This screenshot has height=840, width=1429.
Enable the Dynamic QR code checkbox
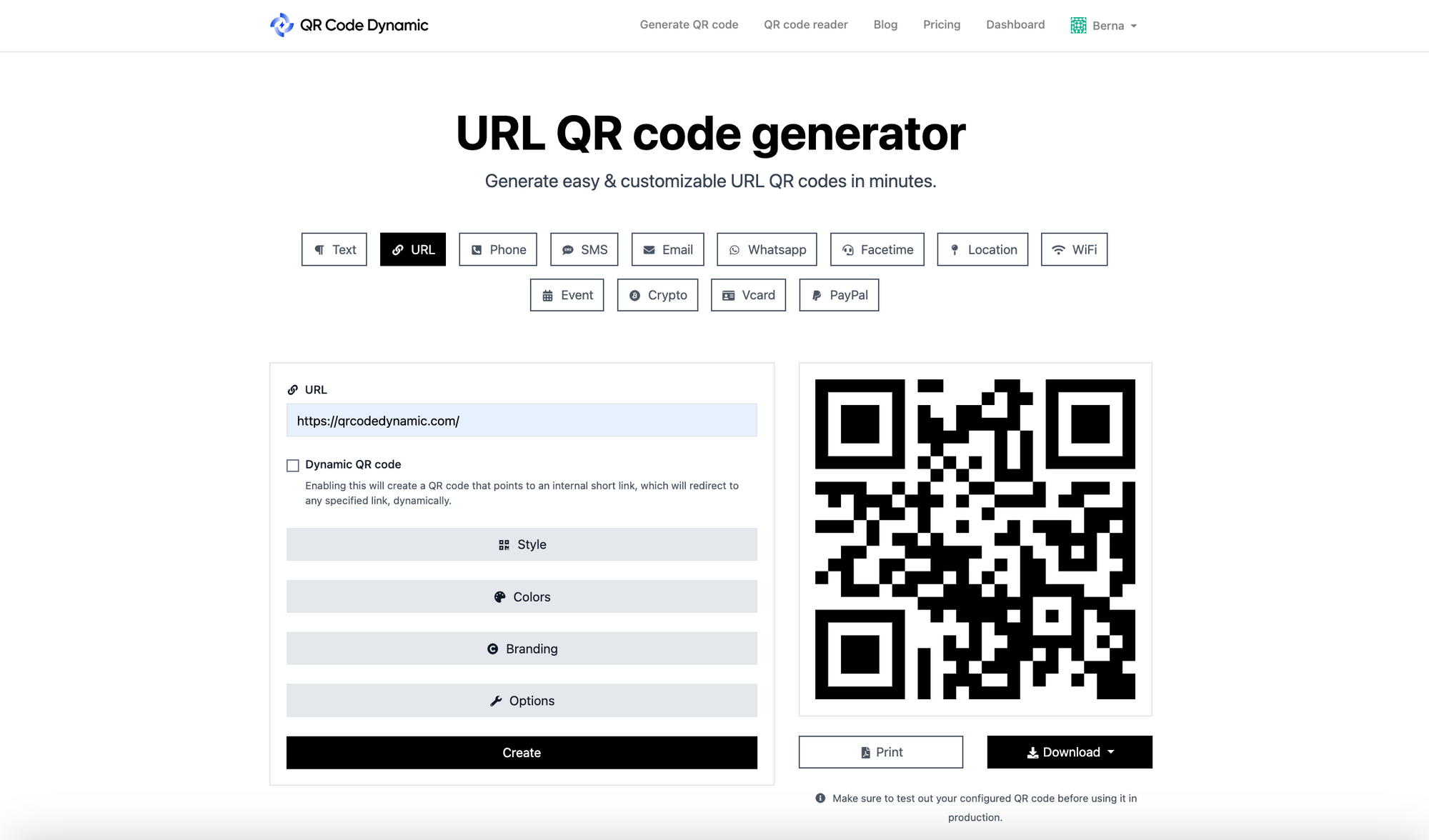coord(293,464)
